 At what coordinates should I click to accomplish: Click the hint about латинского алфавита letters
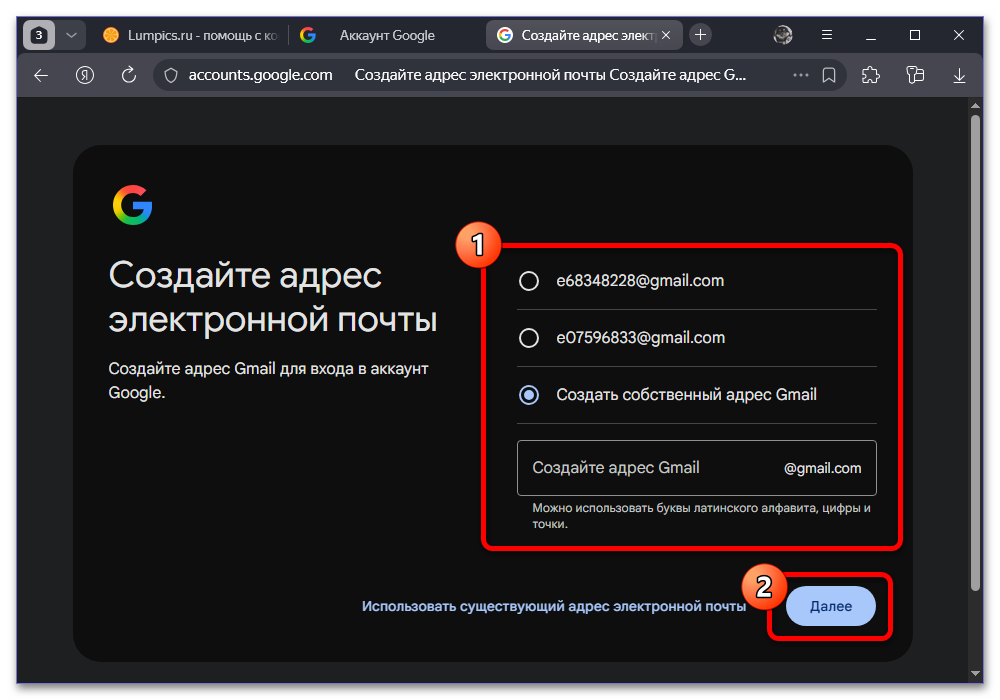coord(701,516)
